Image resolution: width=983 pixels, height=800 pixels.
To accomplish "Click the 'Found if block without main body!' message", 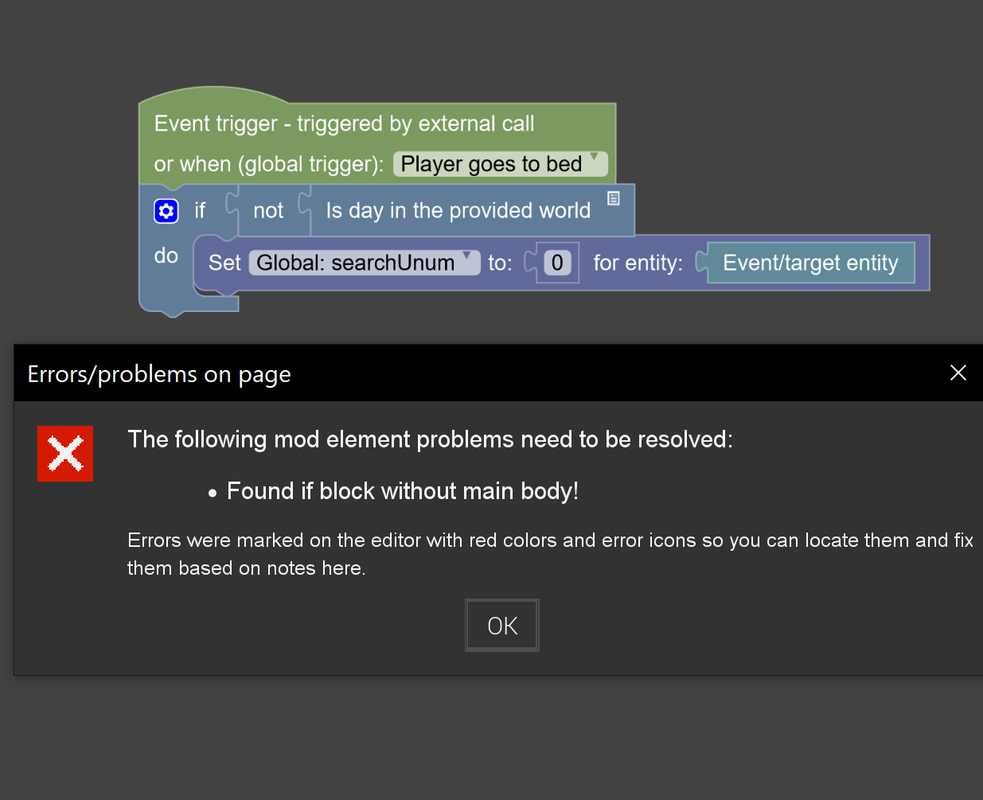I will pos(402,491).
